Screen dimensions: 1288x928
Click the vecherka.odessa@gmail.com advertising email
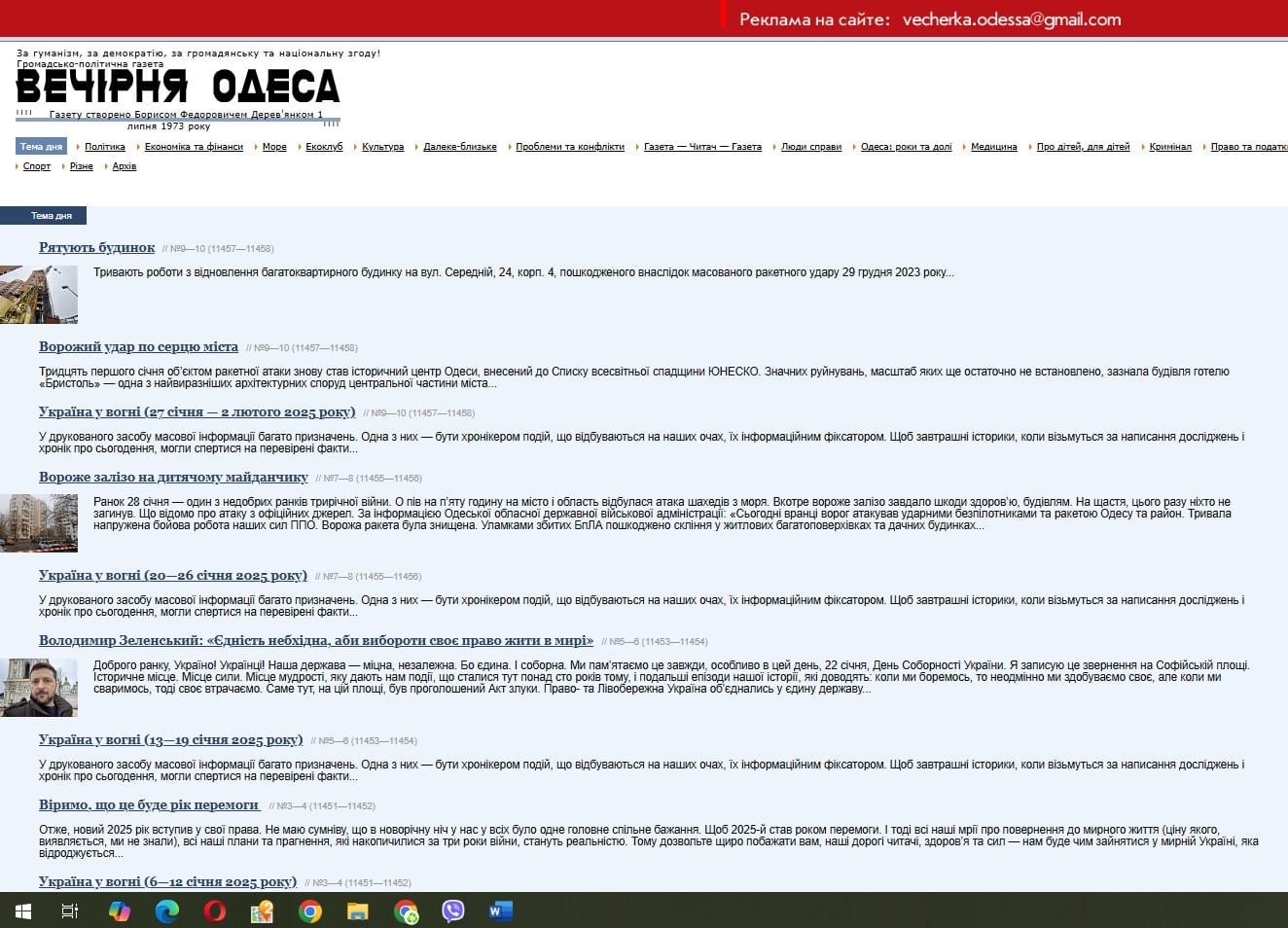(1012, 19)
